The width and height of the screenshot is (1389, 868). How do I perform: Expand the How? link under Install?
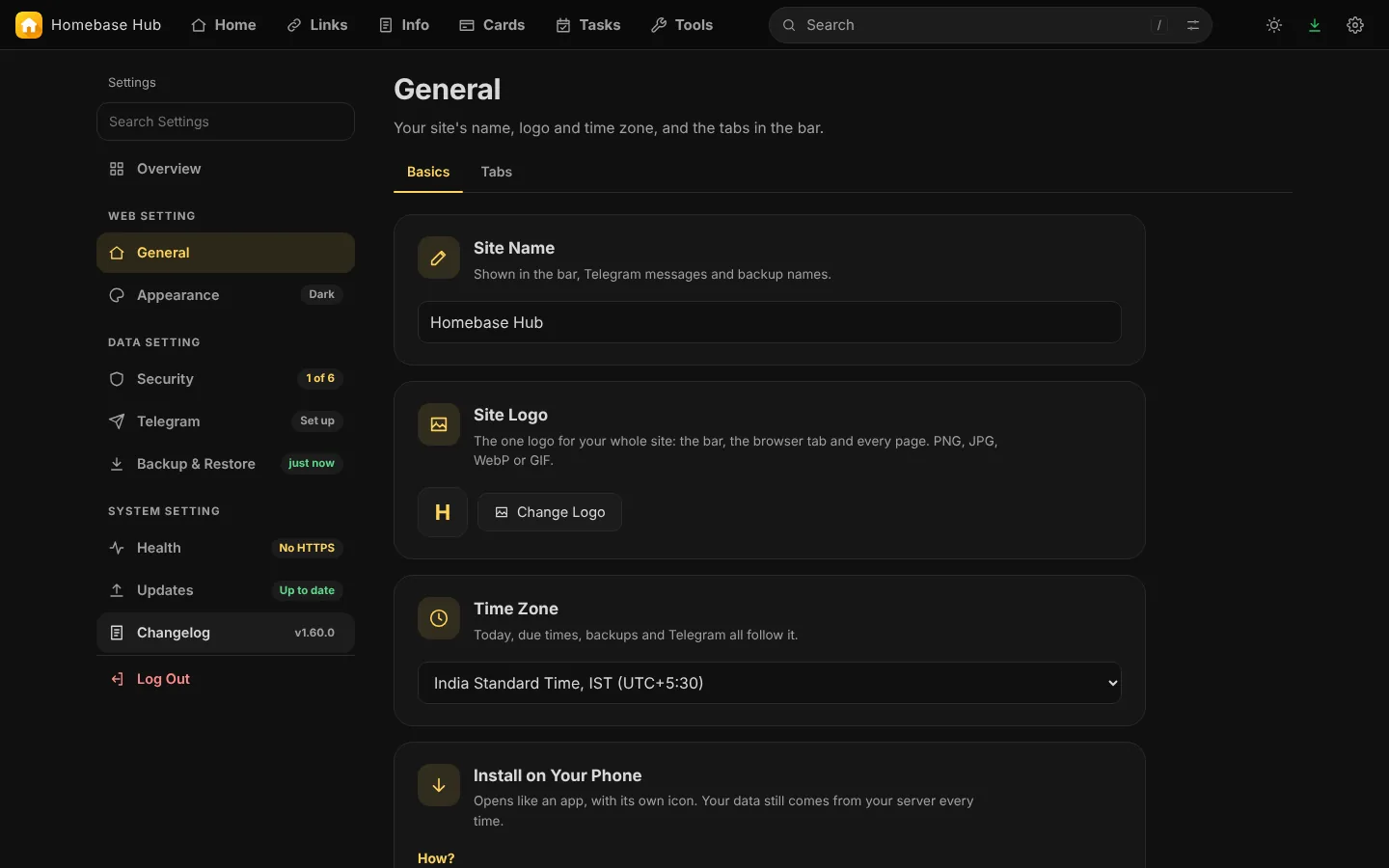[436, 858]
